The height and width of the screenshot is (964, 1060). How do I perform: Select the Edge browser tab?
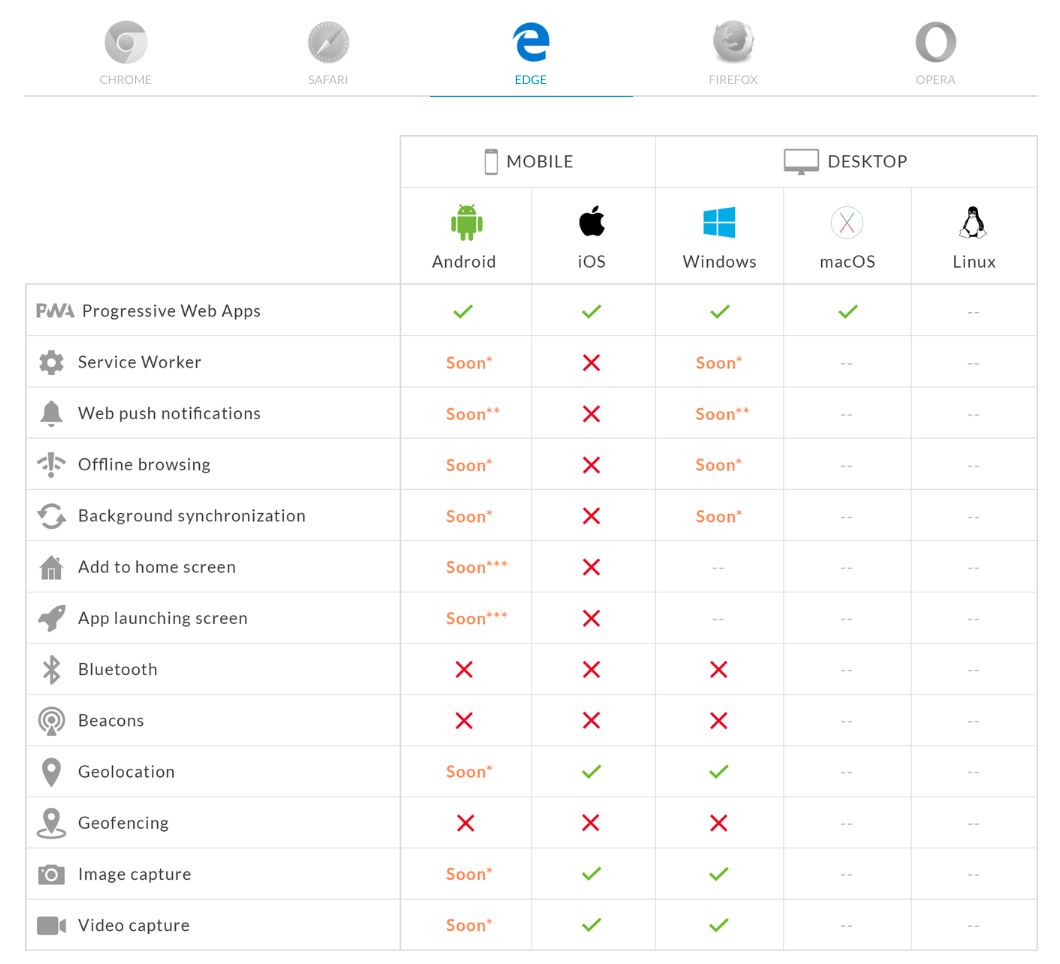tap(531, 54)
